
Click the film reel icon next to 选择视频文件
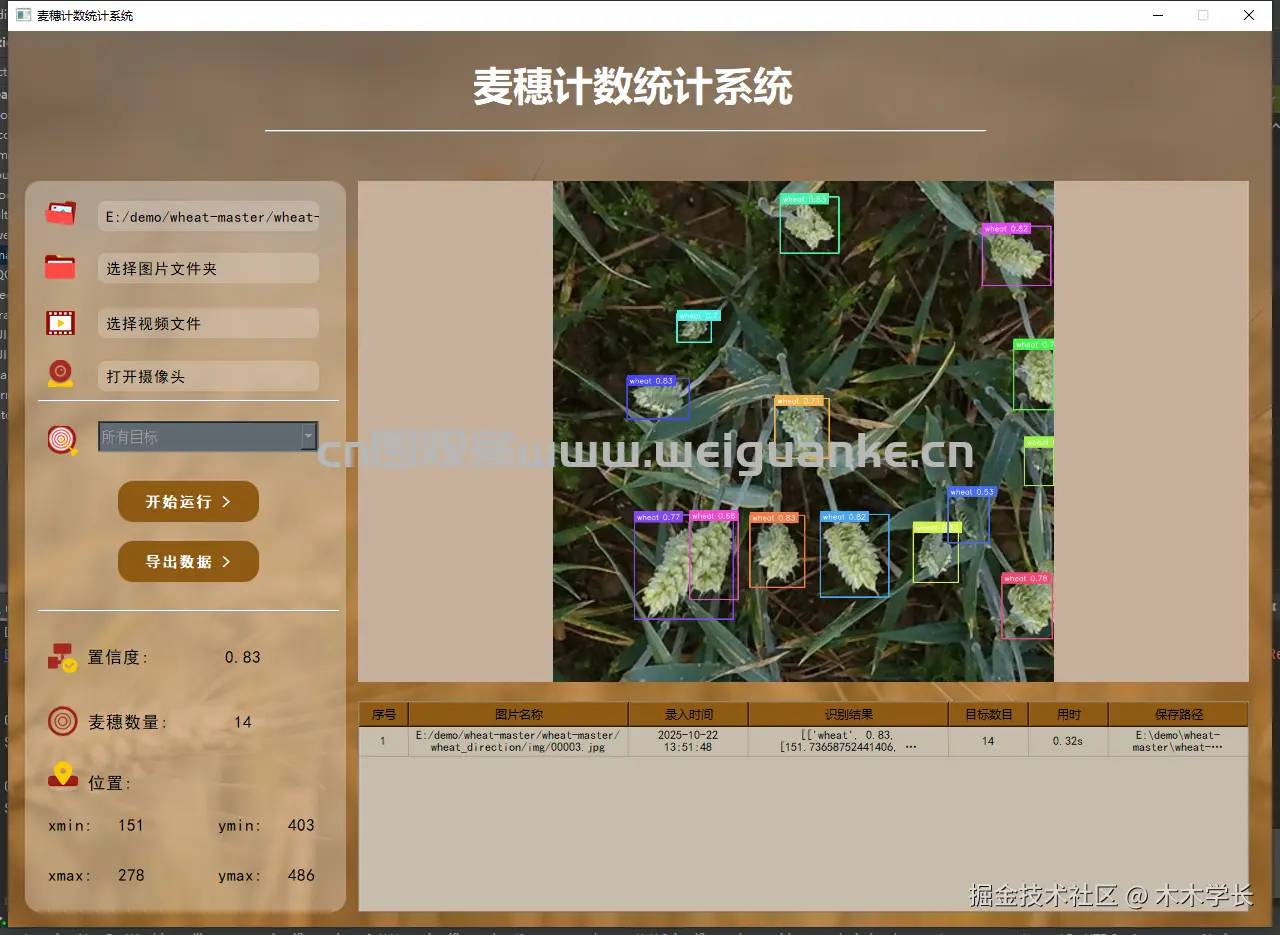pos(60,322)
